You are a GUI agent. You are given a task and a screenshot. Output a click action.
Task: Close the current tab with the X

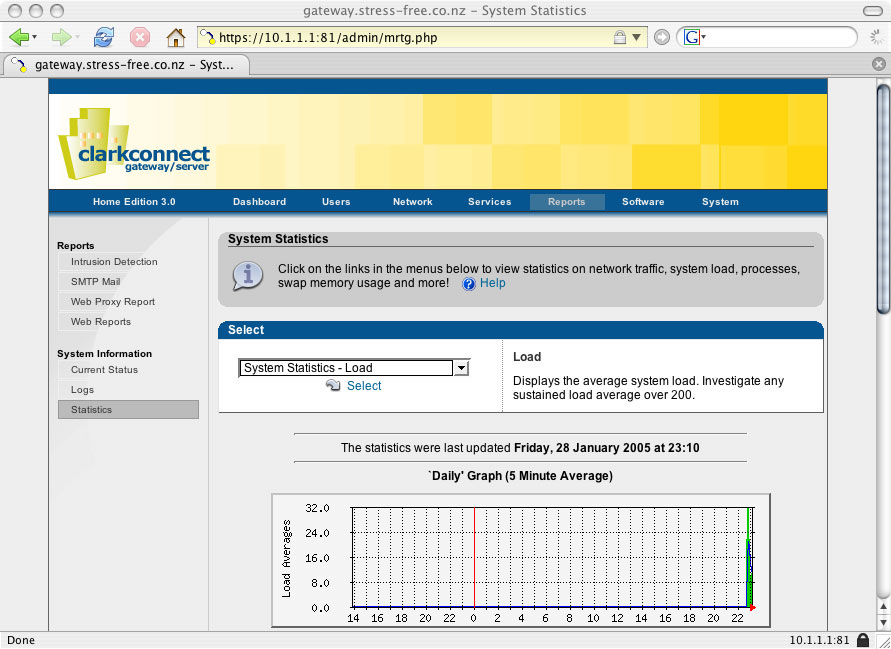click(878, 64)
